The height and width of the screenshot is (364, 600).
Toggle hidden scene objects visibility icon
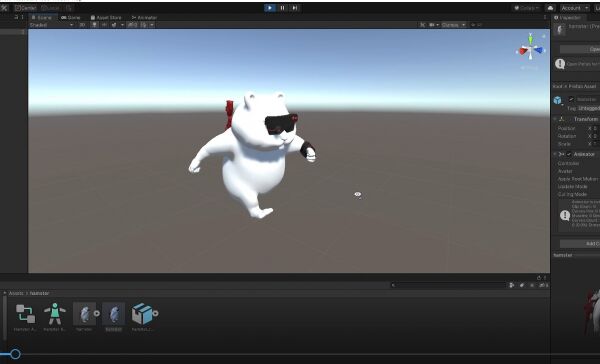point(132,25)
